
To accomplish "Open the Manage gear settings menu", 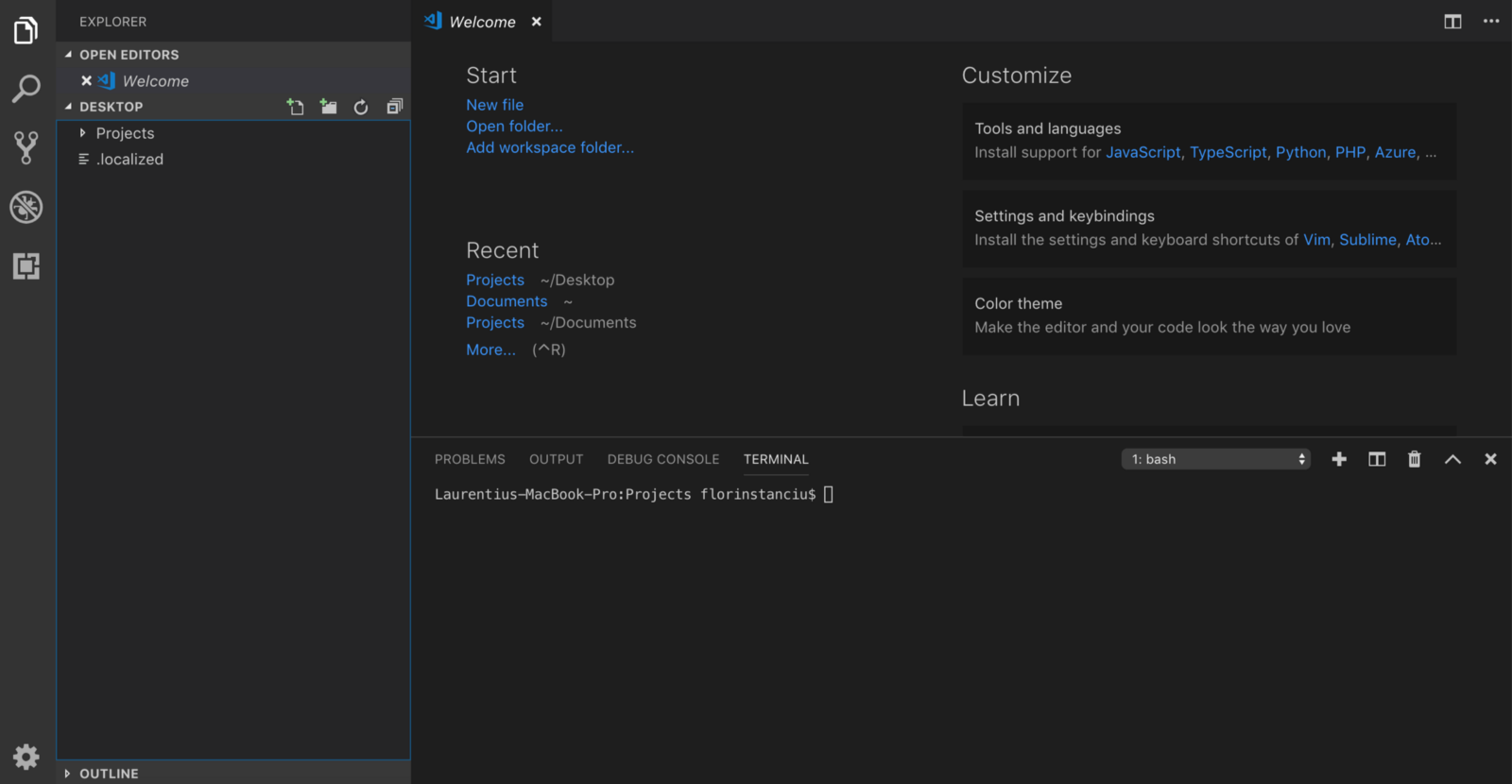I will [26, 757].
